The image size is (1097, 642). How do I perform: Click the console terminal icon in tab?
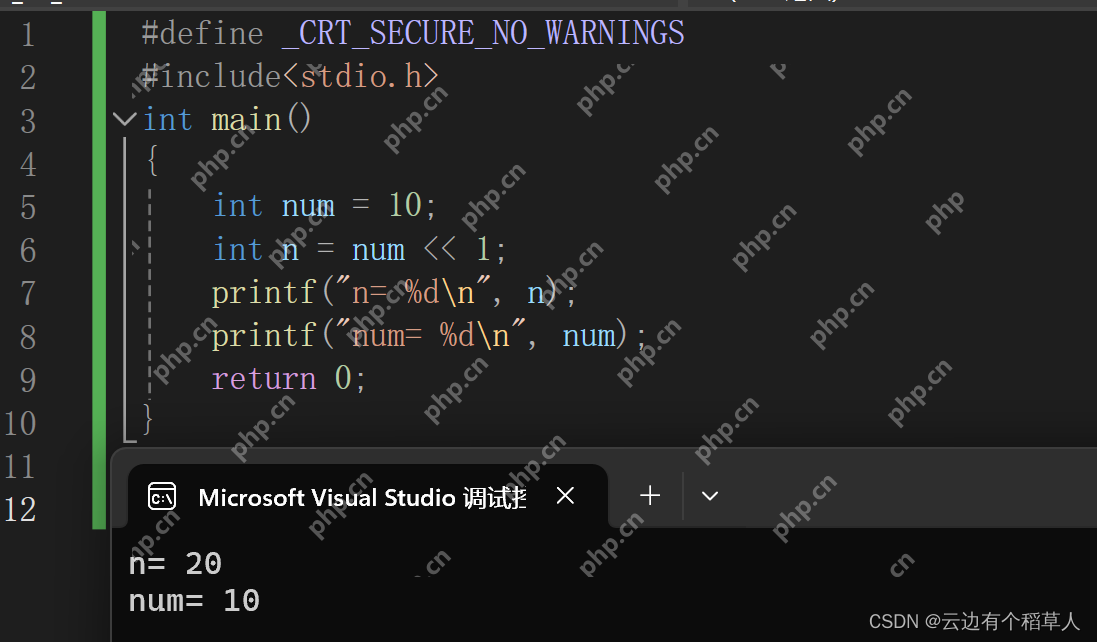tap(162, 496)
